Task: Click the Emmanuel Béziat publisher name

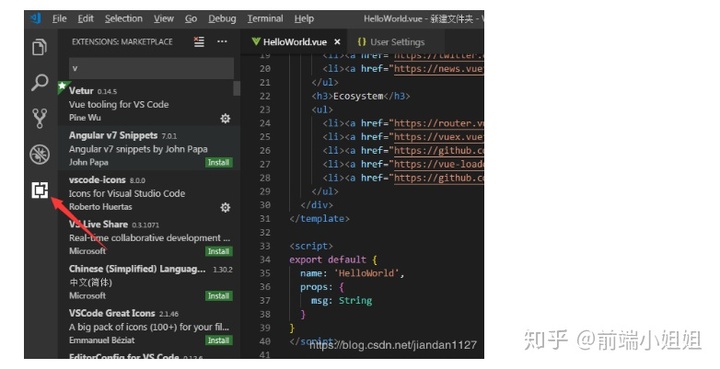Action: pos(102,340)
